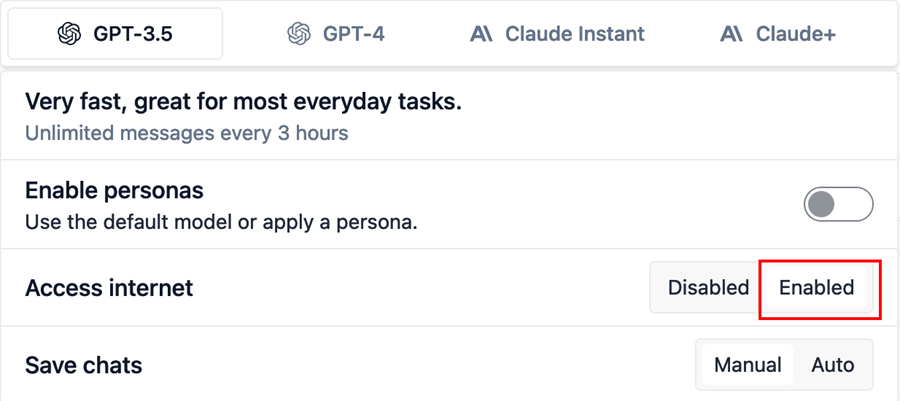Viewport: 900px width, 401px height.
Task: Set Access internet to Disabled
Action: pos(708,288)
